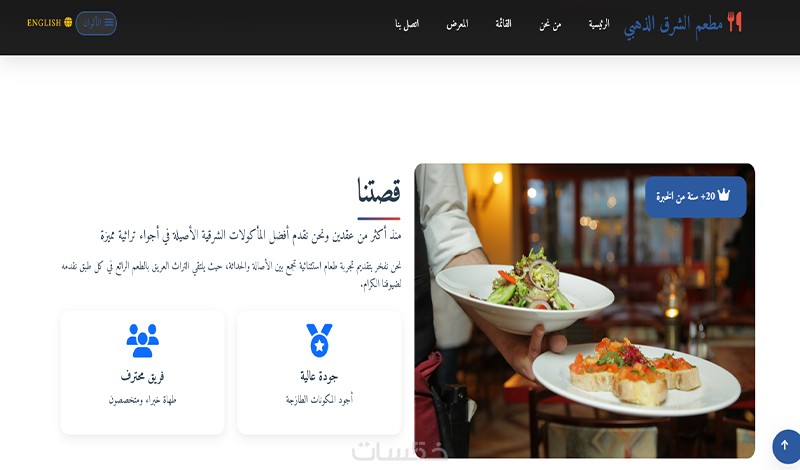Select the جودة عالية feature card
Viewport: 800px width, 470px height.
pos(319,373)
